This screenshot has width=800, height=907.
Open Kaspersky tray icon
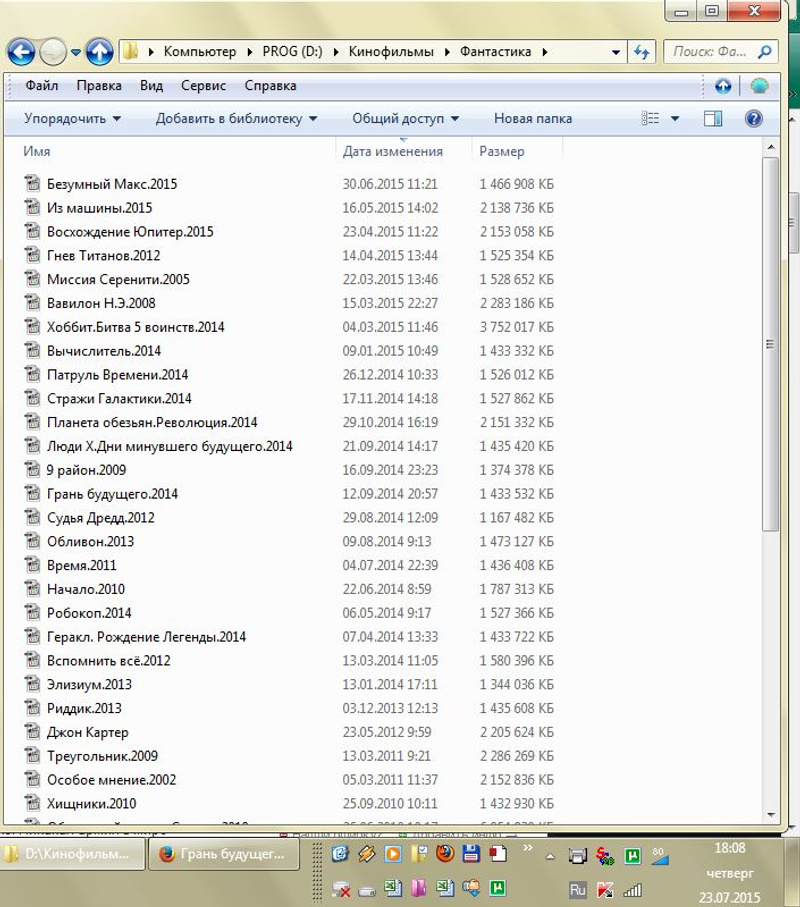click(605, 889)
